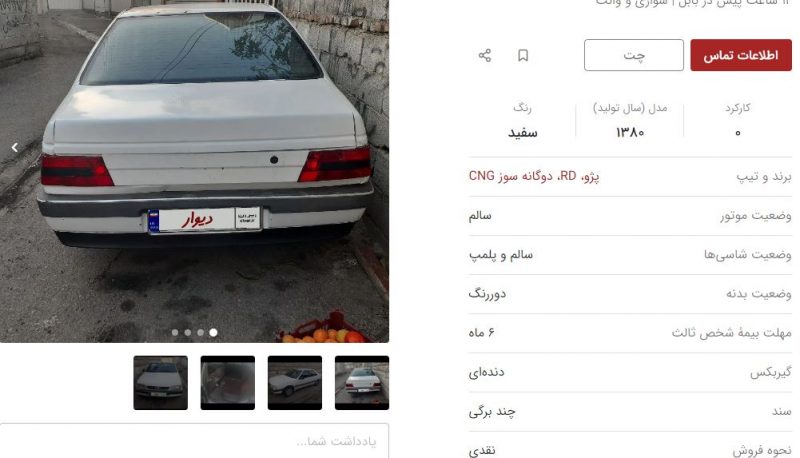This screenshot has width=800, height=458.
Task: Click the سالم و پلمپ chassis status row
Action: pyautogui.click(x=630, y=255)
